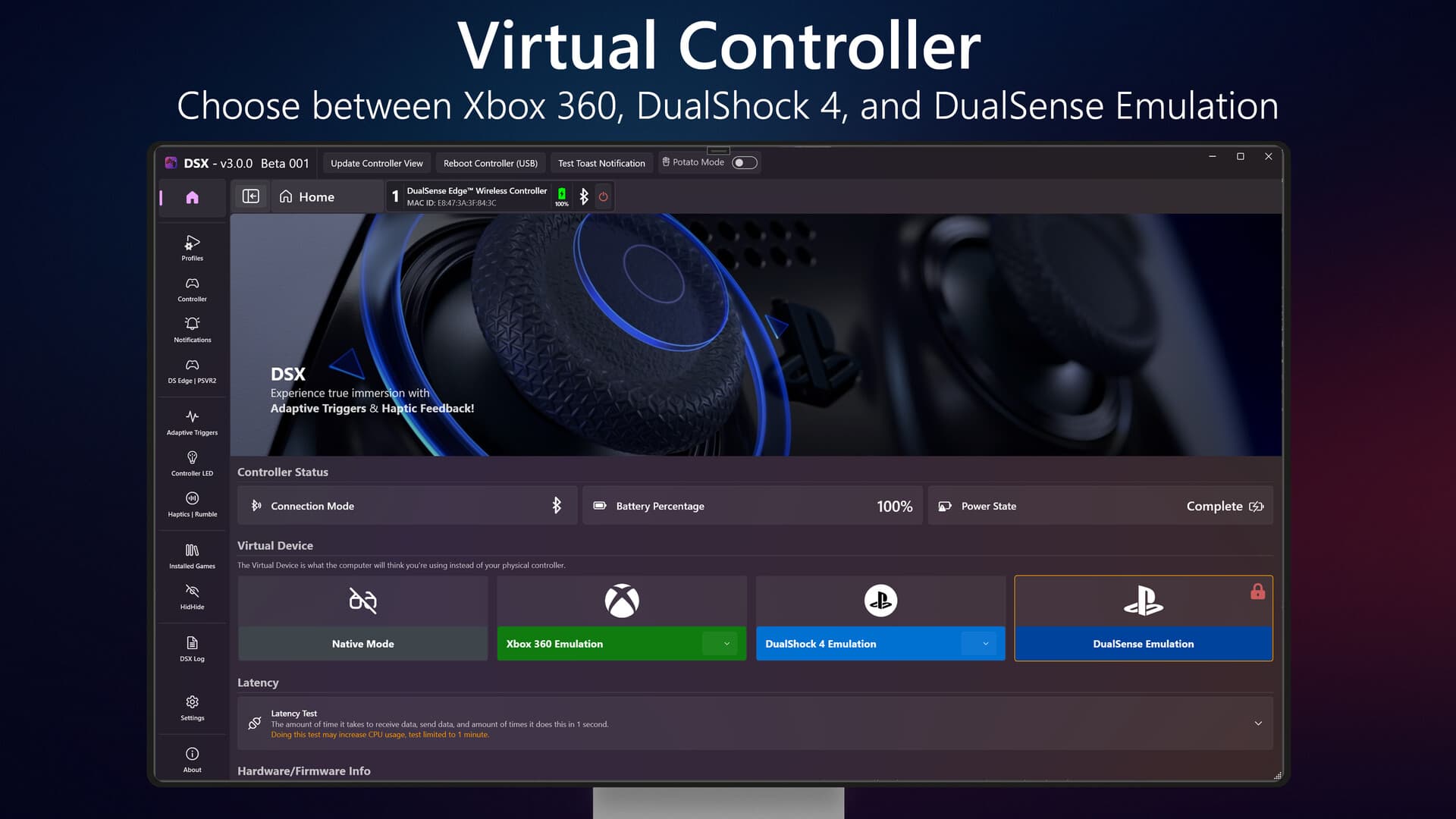Enable DualSense Emulation mode
The width and height of the screenshot is (1456, 819).
point(1143,643)
